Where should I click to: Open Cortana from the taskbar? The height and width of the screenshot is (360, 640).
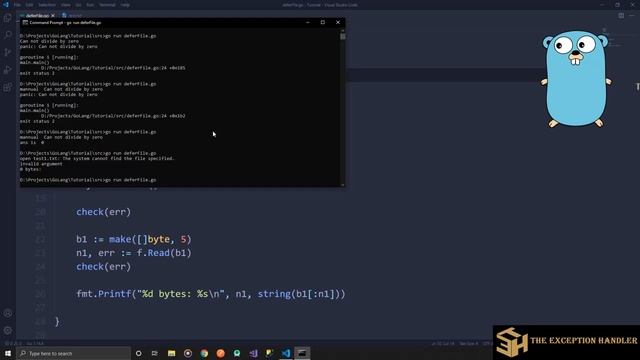pyautogui.click(x=138, y=353)
